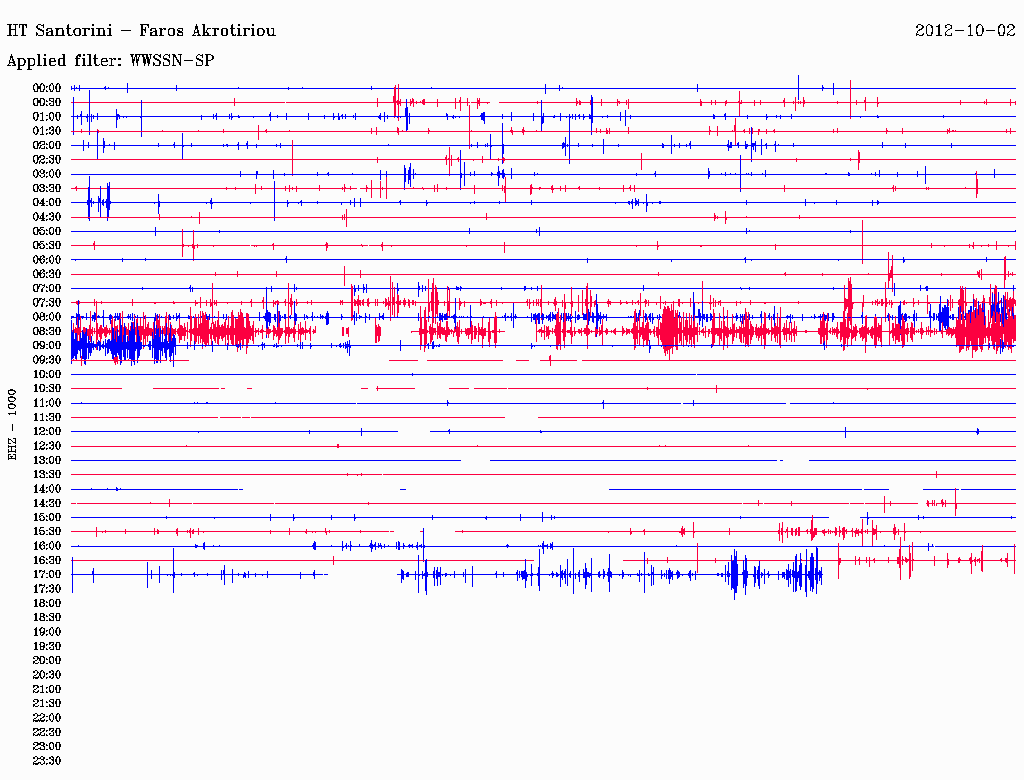Click the 05:00 time label
The width and height of the screenshot is (1024, 780).
point(47,231)
